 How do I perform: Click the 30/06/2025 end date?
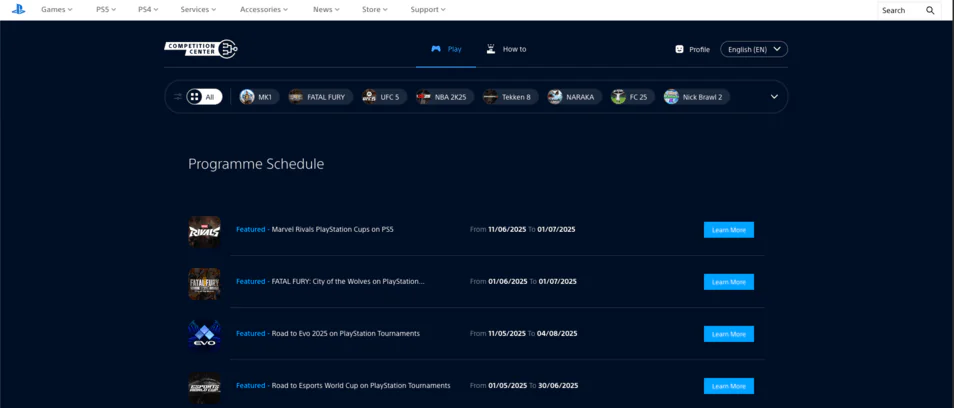point(558,386)
